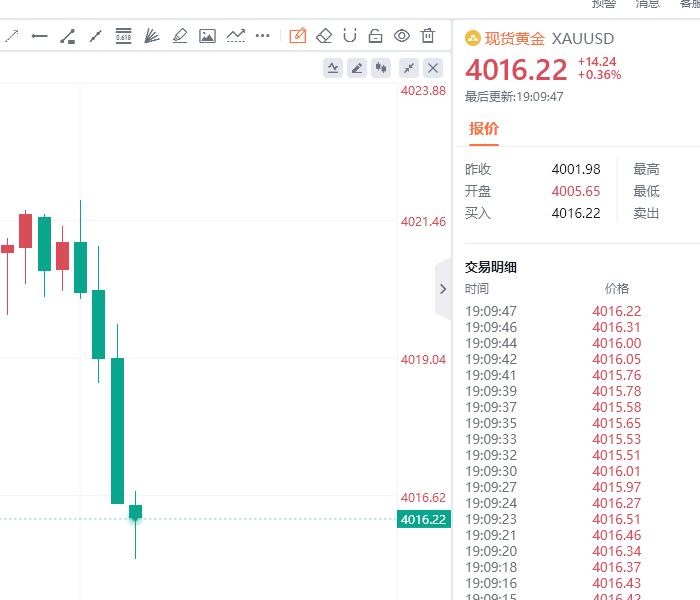Click the 交易明细 section heading
This screenshot has width=700, height=600.
coord(491,267)
